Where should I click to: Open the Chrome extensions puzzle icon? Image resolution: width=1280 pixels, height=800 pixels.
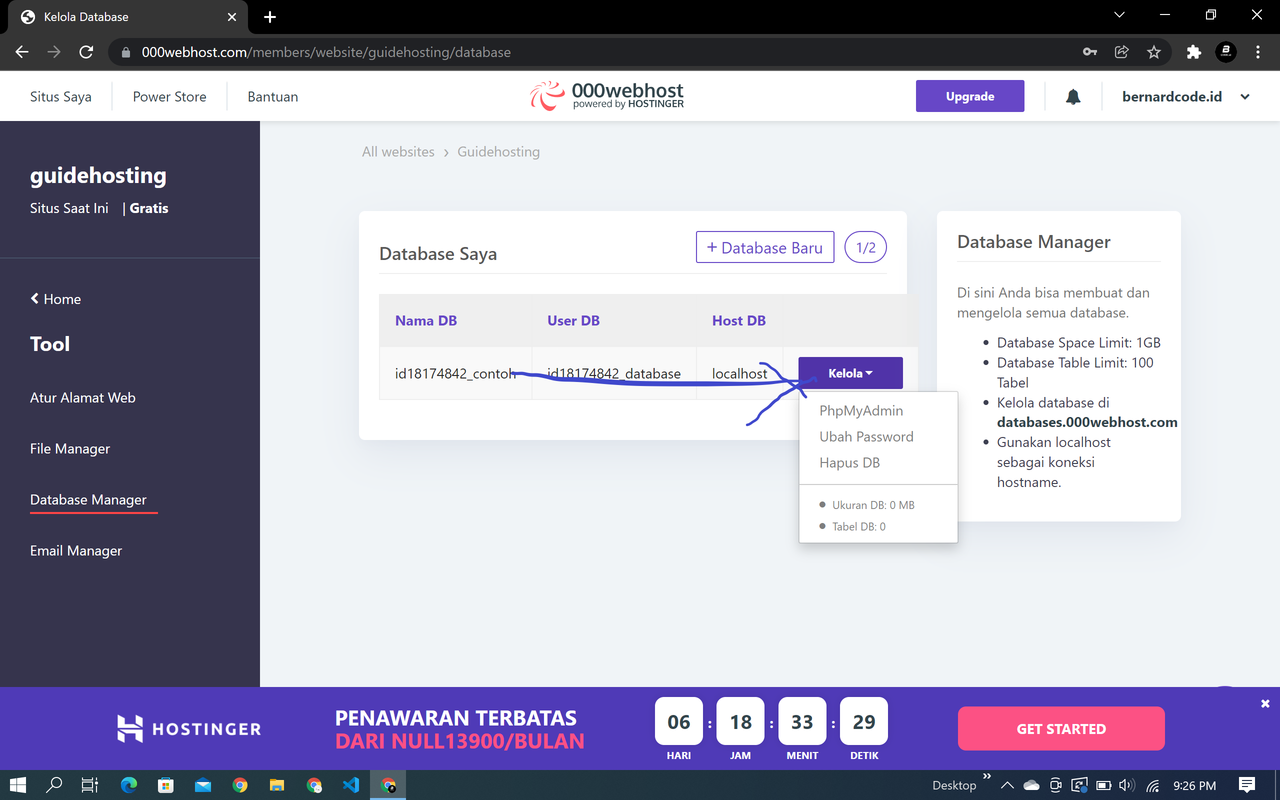(x=1193, y=52)
